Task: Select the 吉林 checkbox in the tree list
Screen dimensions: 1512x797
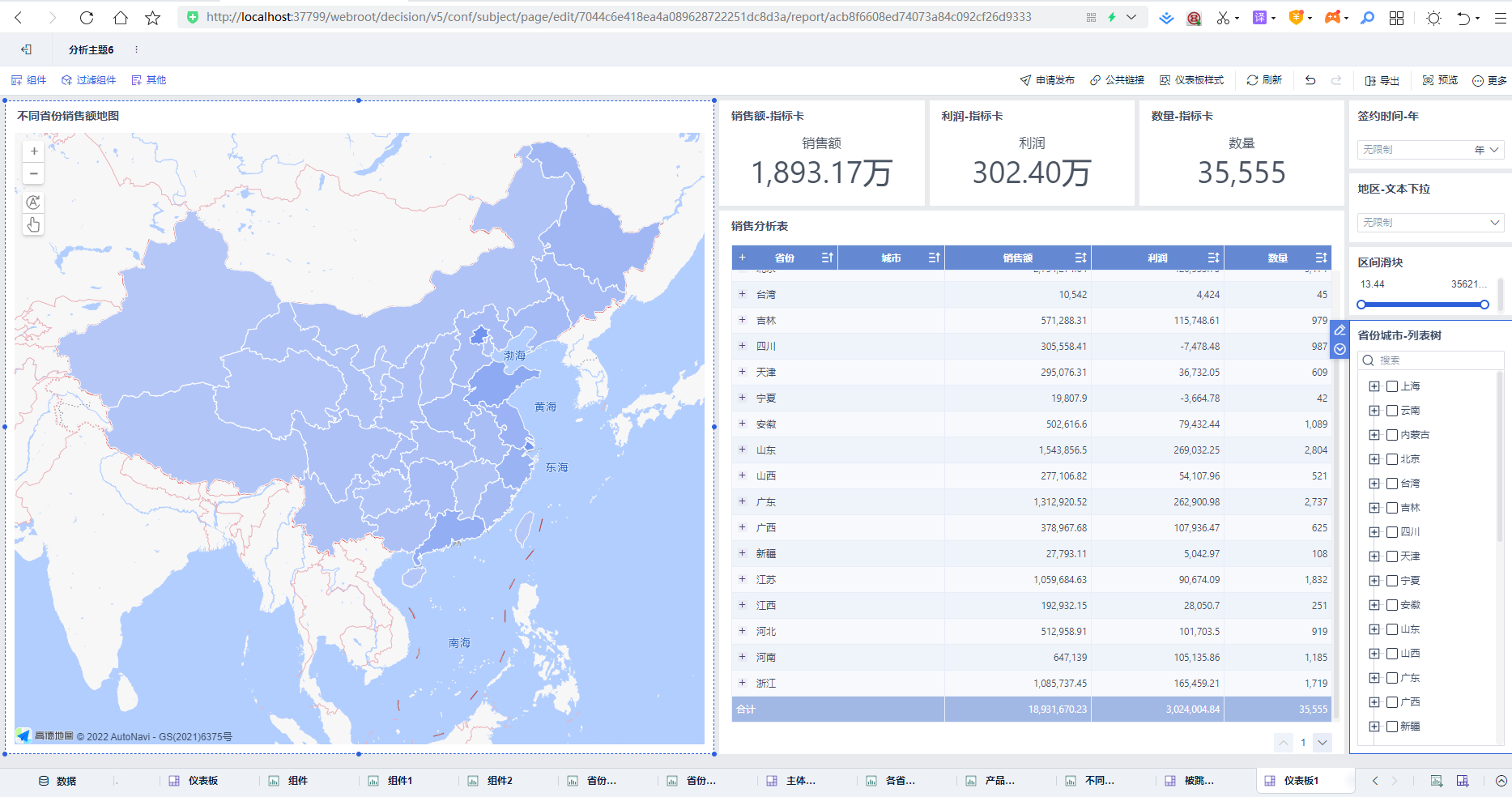Action: point(1392,508)
